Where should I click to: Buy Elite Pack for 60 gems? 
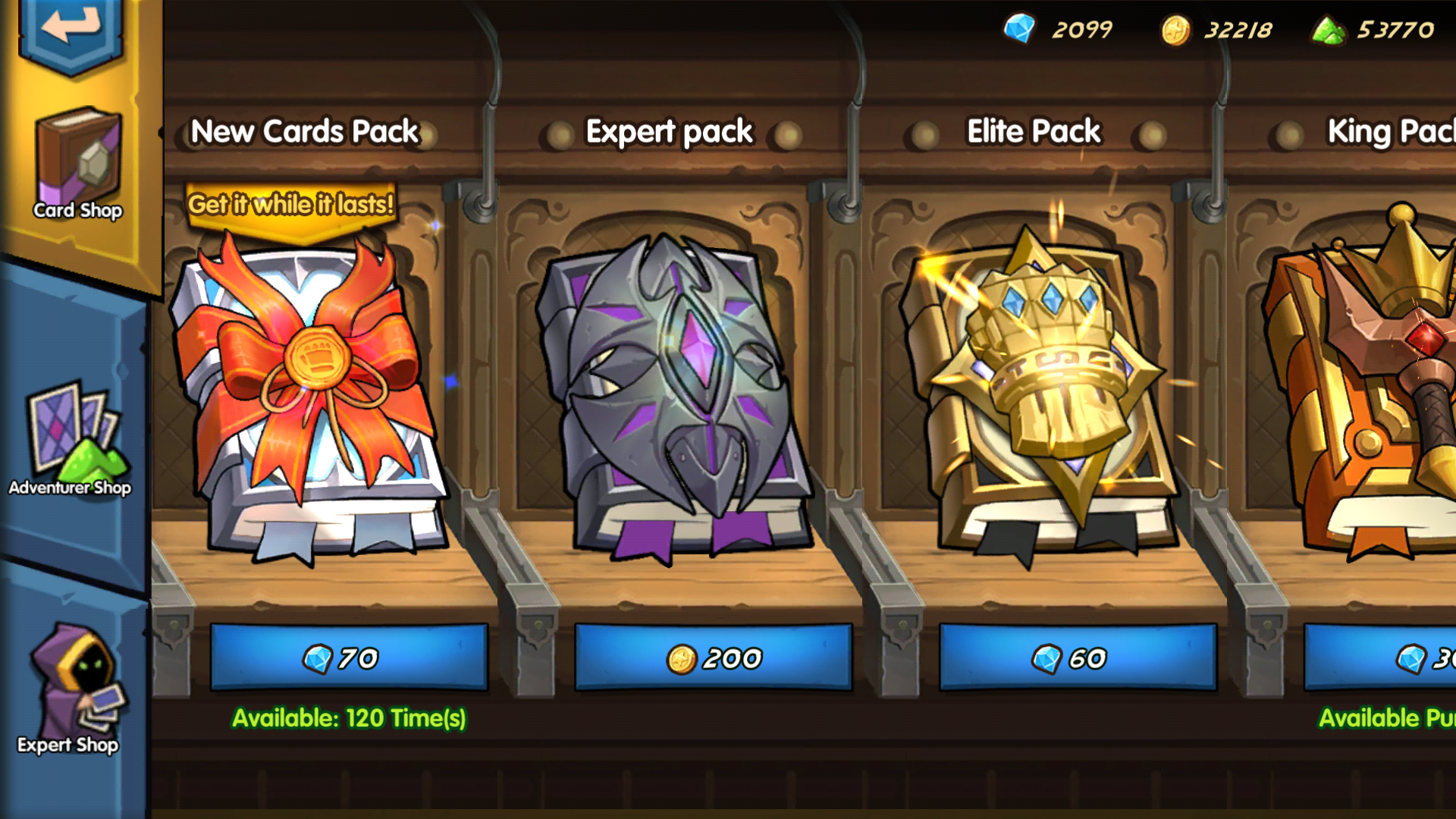tap(1078, 657)
